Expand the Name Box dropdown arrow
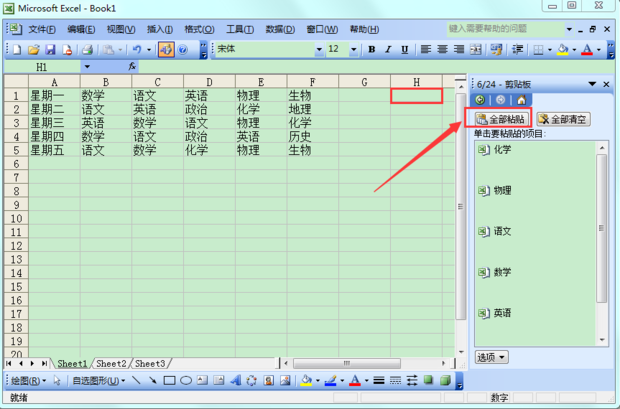This screenshot has height=409, width=620. 87,67
